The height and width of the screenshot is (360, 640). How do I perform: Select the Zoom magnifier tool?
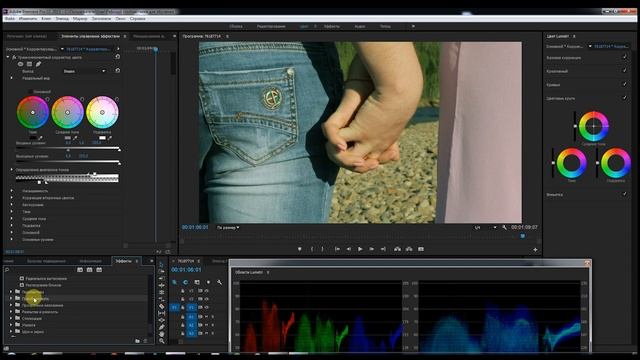(x=162, y=341)
